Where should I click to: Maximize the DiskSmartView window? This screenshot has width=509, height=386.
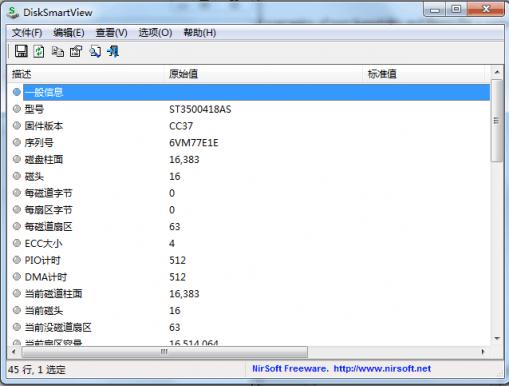pyautogui.click(x=456, y=9)
